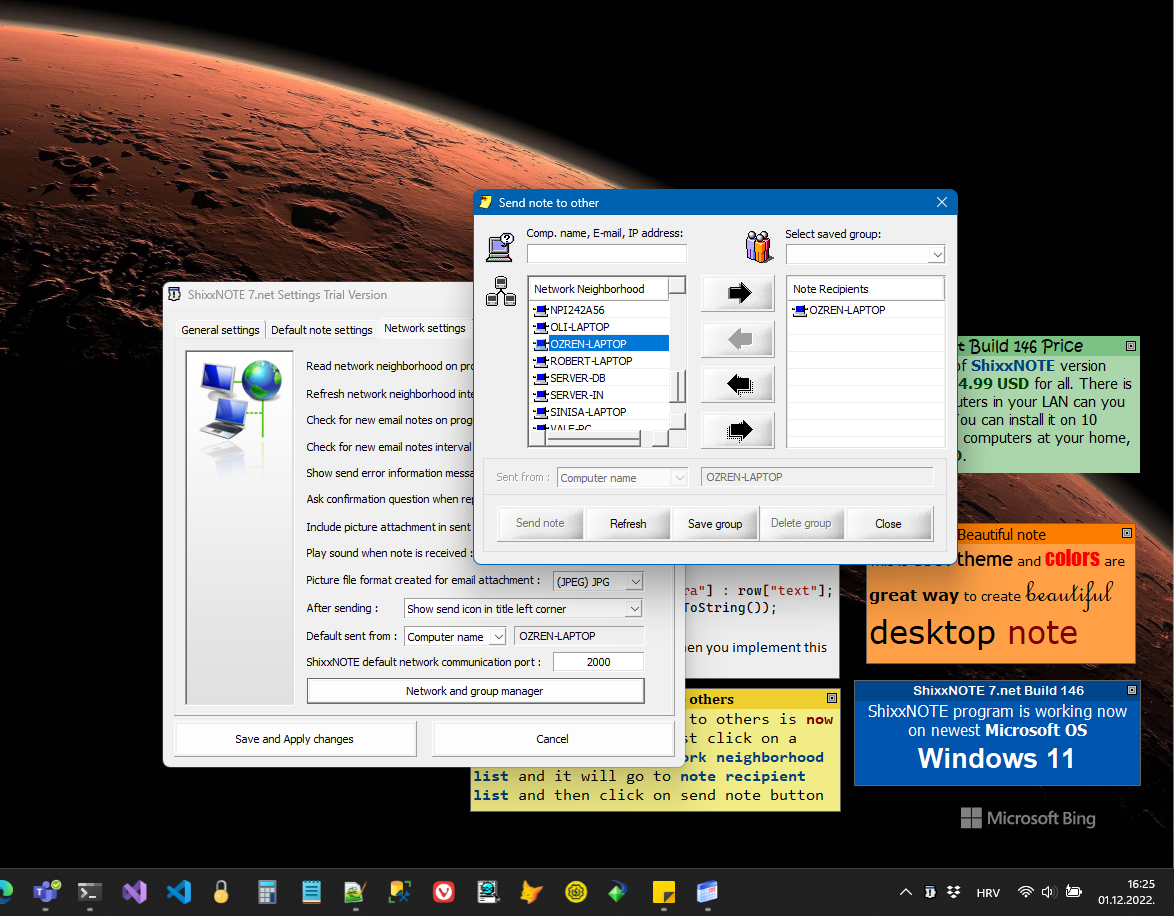
Task: Click the people icon next to Select saved group
Action: tap(758, 246)
